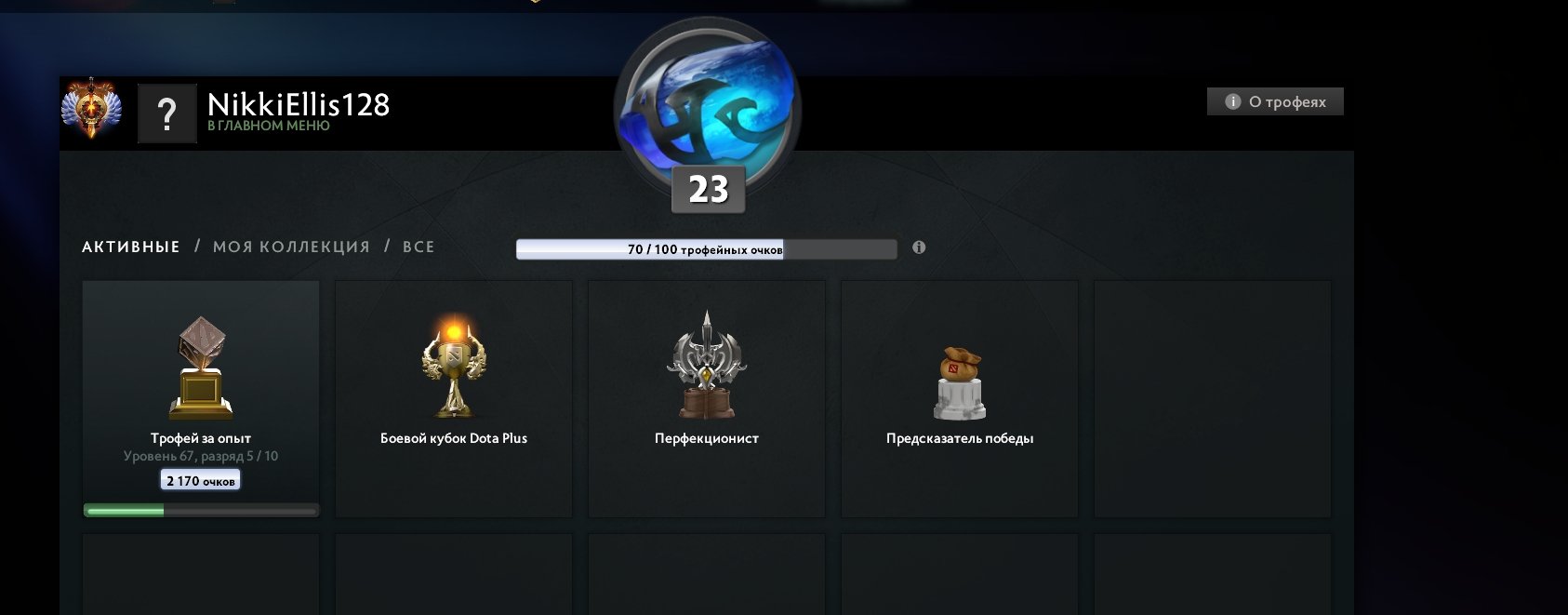This screenshot has height=615, width=1568.
Task: Click the Уровень 67, разряд 5 / 10 text
Action: coord(201,456)
